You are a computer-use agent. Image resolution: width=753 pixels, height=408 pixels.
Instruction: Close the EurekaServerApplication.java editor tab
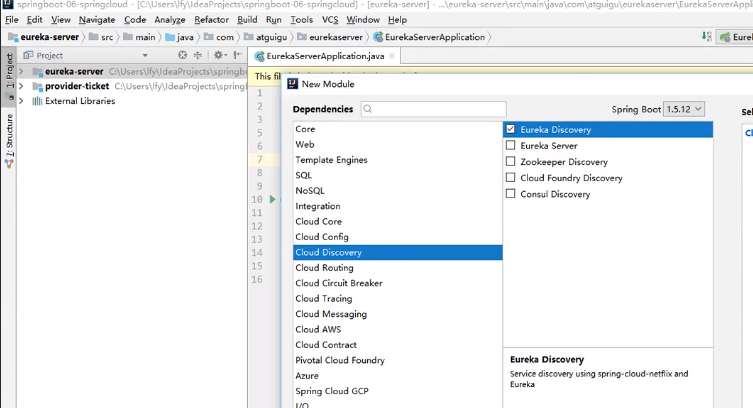tap(392, 56)
